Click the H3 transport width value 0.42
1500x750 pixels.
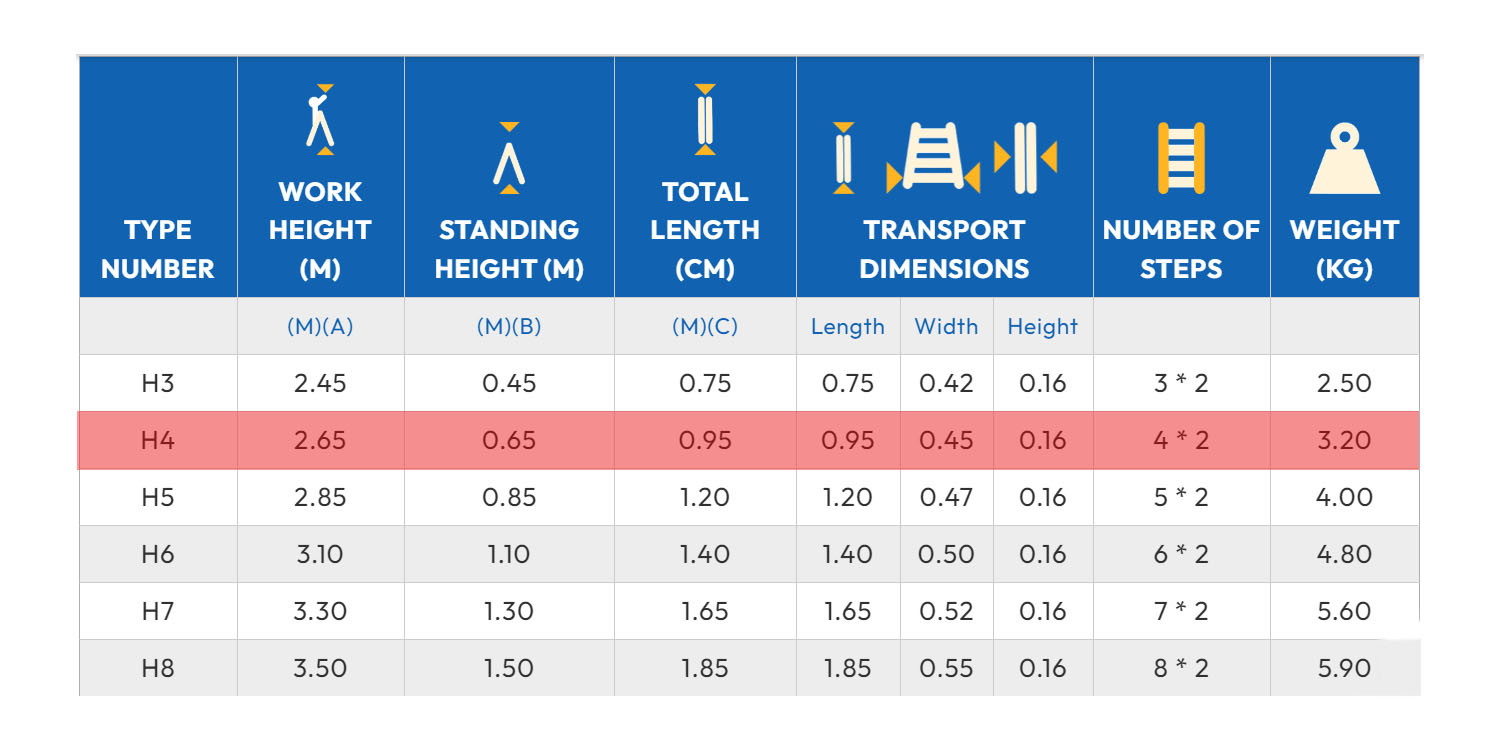pos(946,384)
